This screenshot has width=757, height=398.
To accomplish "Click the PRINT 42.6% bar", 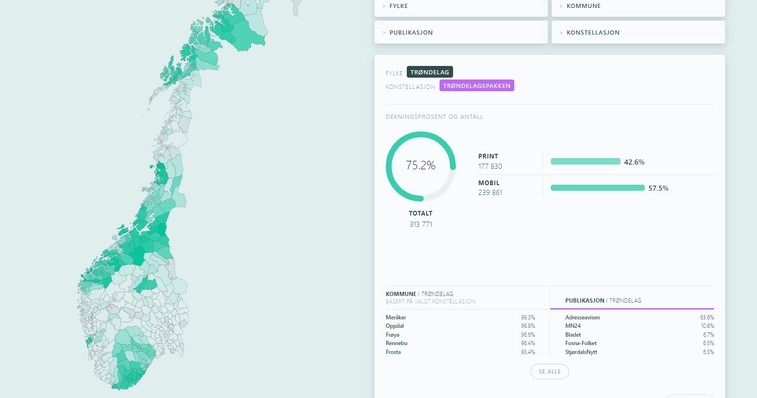I will (x=585, y=161).
